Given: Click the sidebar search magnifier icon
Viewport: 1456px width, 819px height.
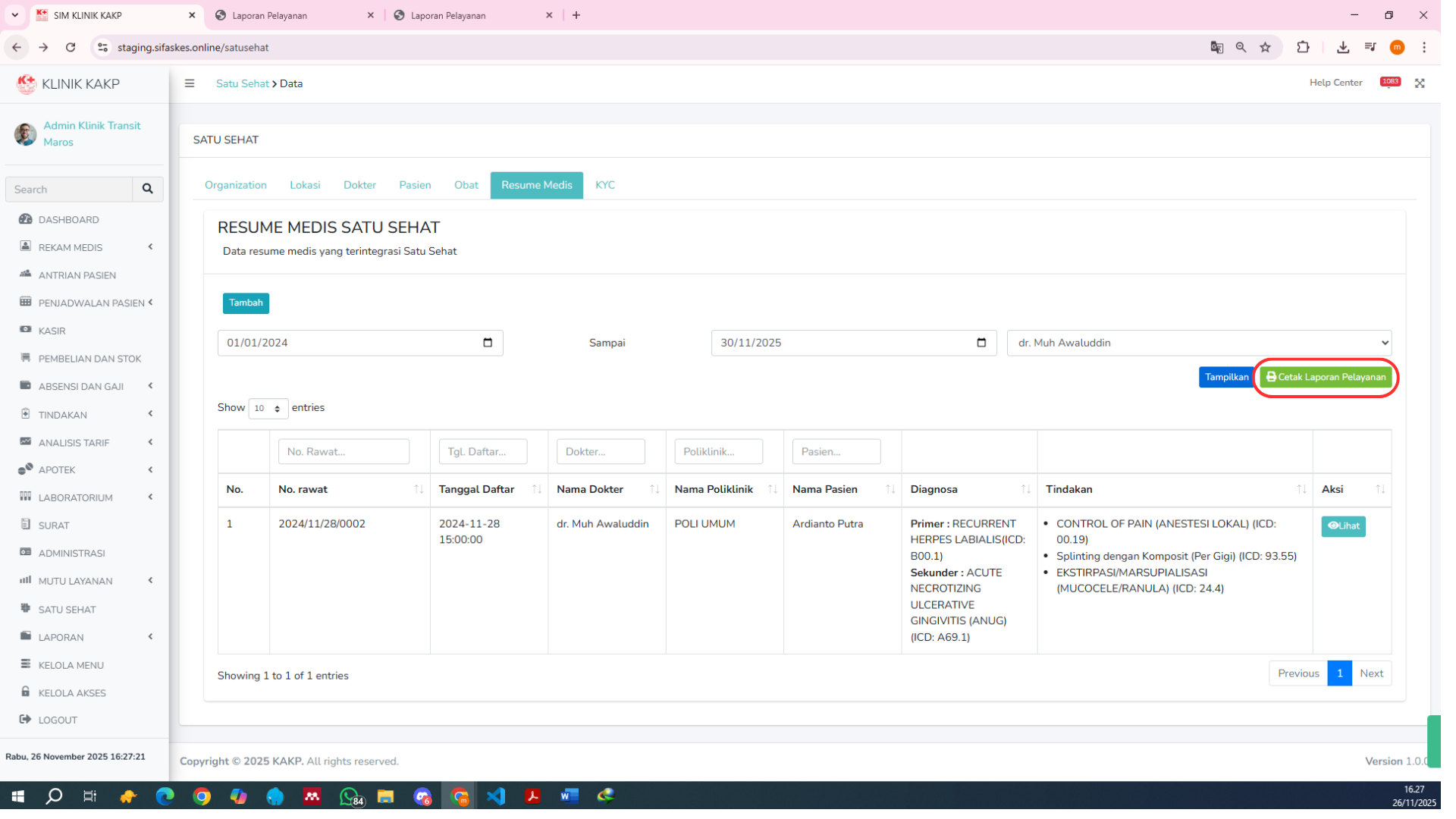Looking at the screenshot, I should click(x=148, y=190).
